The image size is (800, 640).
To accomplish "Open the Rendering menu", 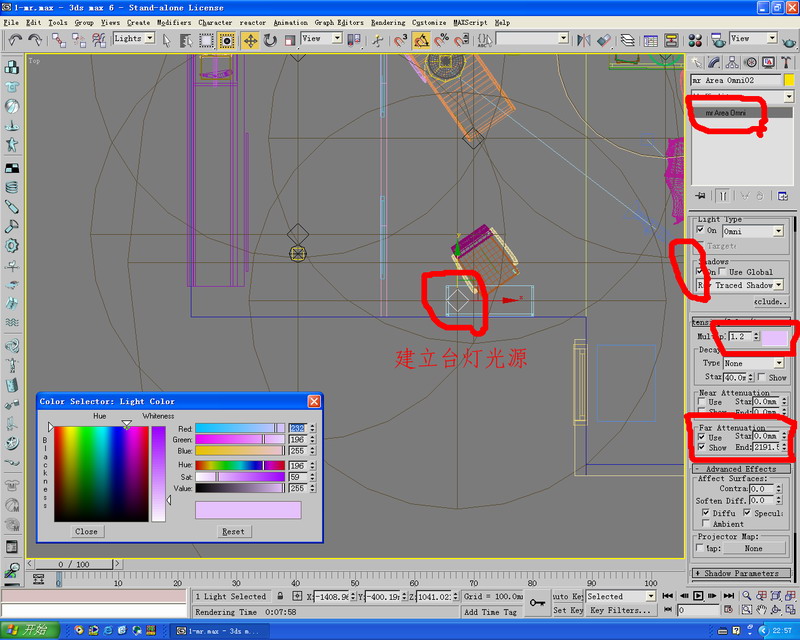I will 388,22.
